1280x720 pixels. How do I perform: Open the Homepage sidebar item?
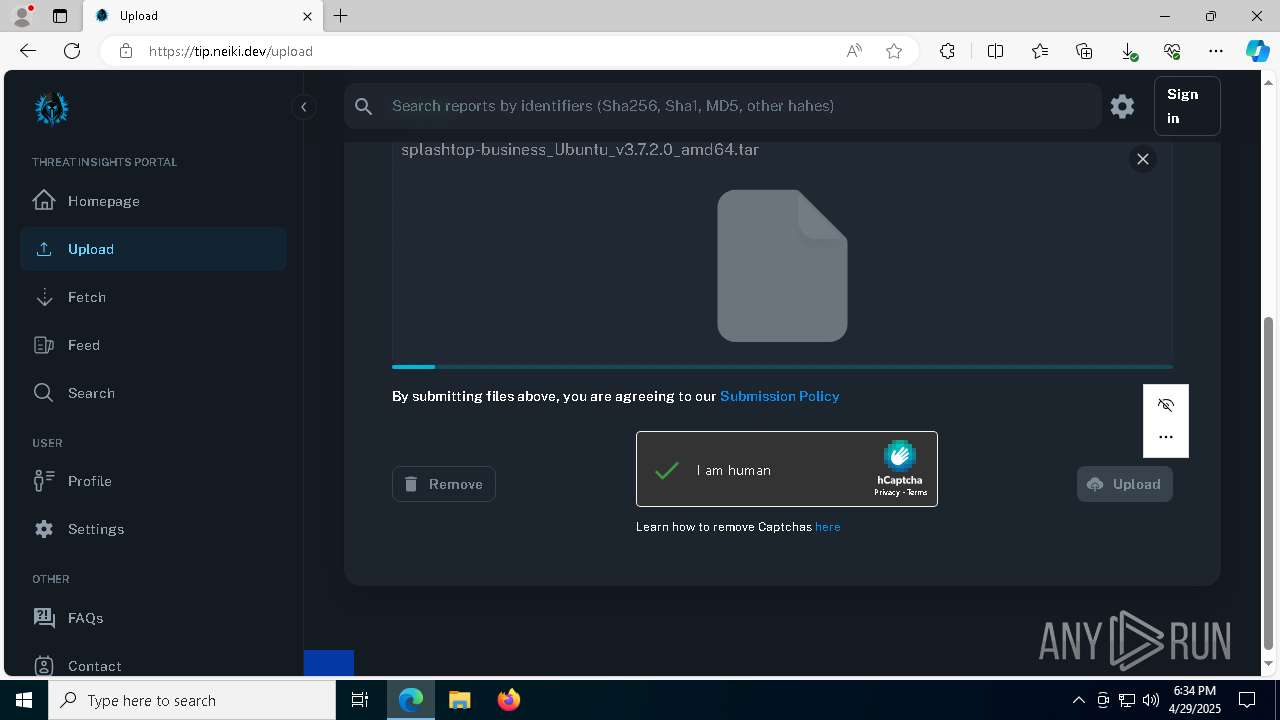(153, 201)
